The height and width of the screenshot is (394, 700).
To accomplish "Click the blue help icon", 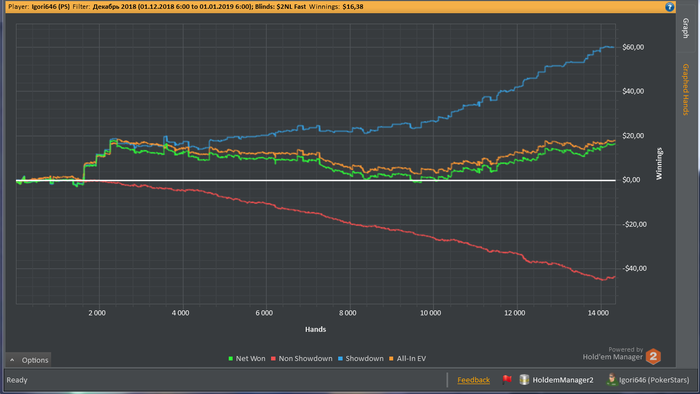I will (x=669, y=7).
